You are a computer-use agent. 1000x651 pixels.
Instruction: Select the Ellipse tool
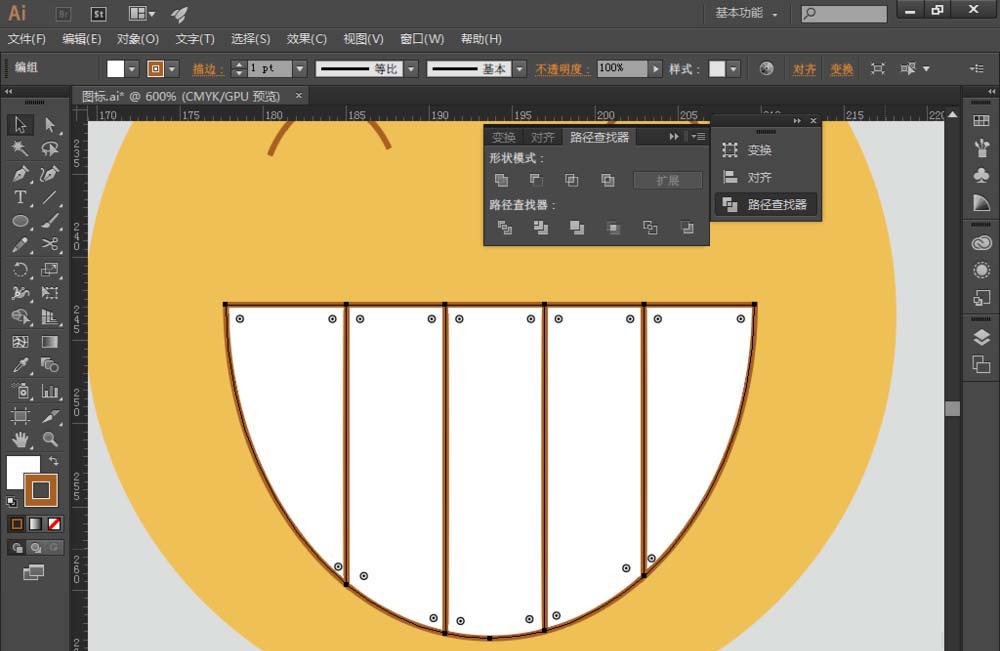[x=20, y=221]
